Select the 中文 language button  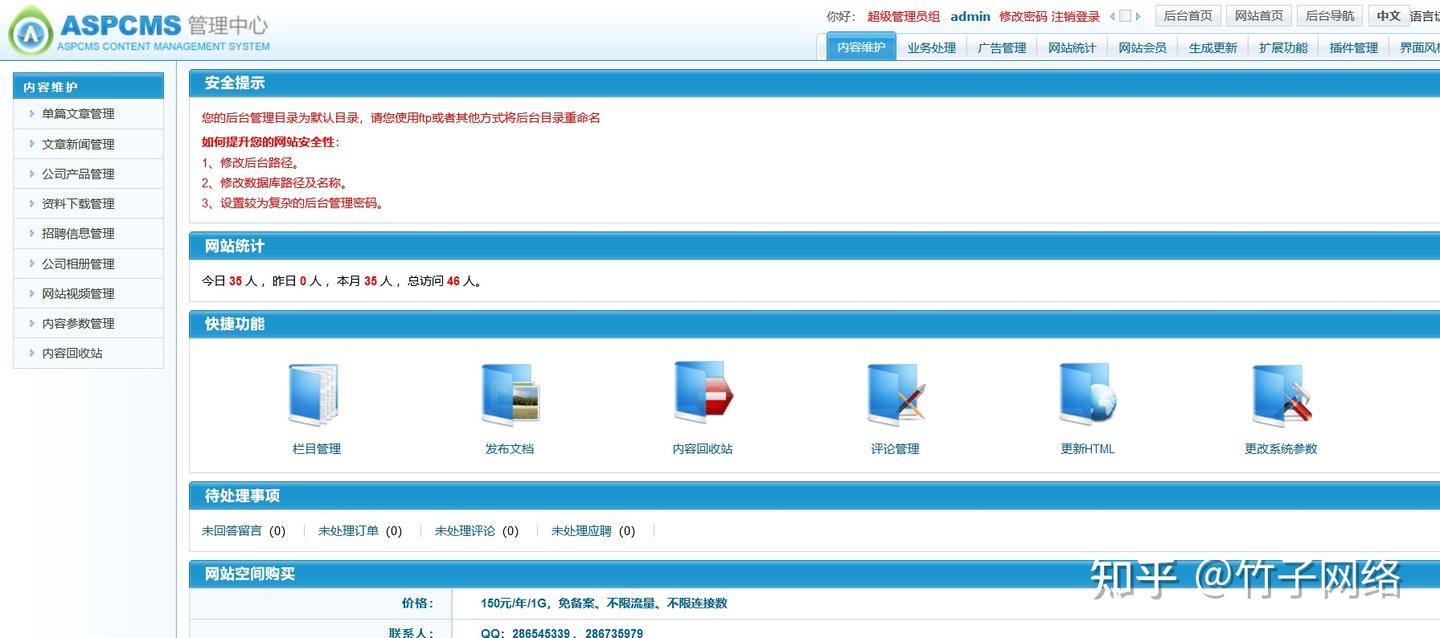tap(1388, 16)
